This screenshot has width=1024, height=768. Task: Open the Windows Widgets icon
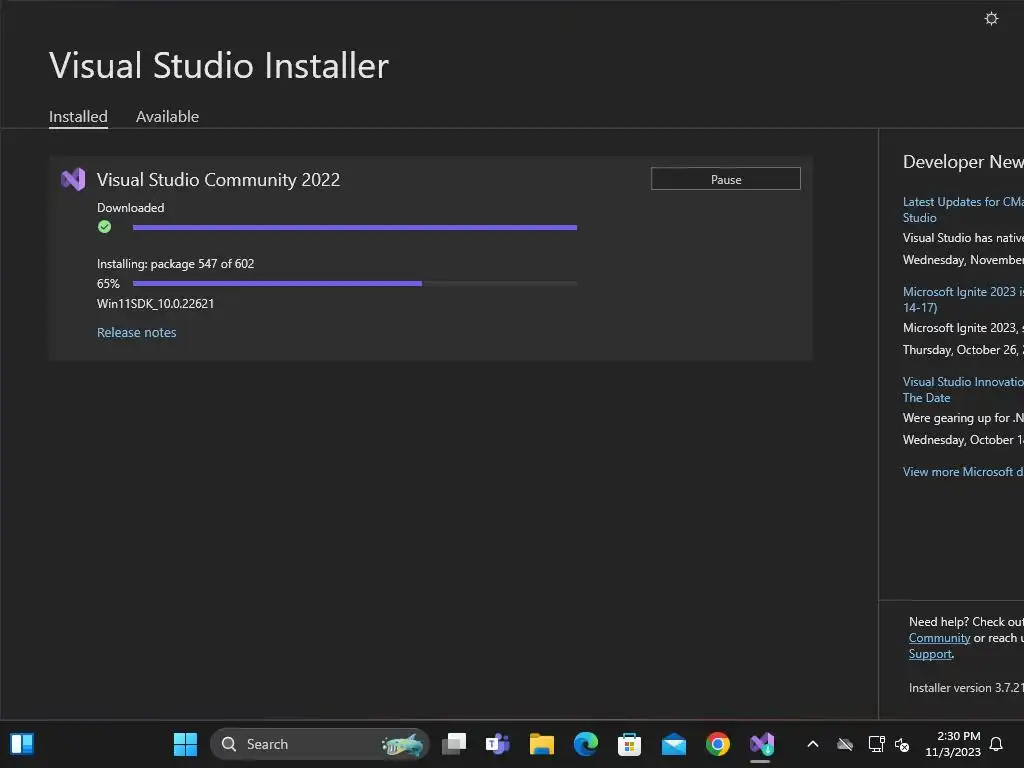coord(22,744)
